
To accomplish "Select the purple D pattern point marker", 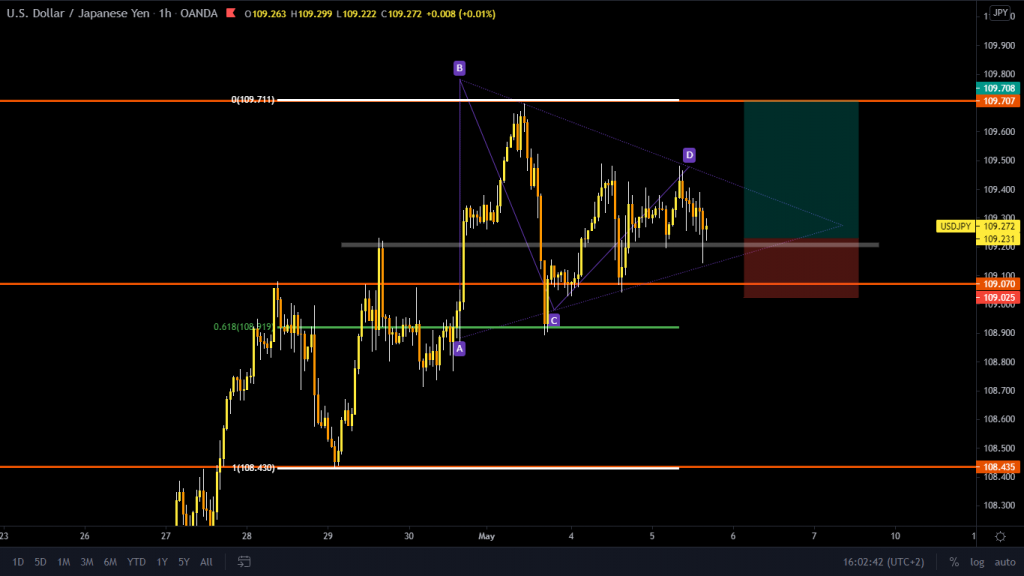I will pos(689,155).
